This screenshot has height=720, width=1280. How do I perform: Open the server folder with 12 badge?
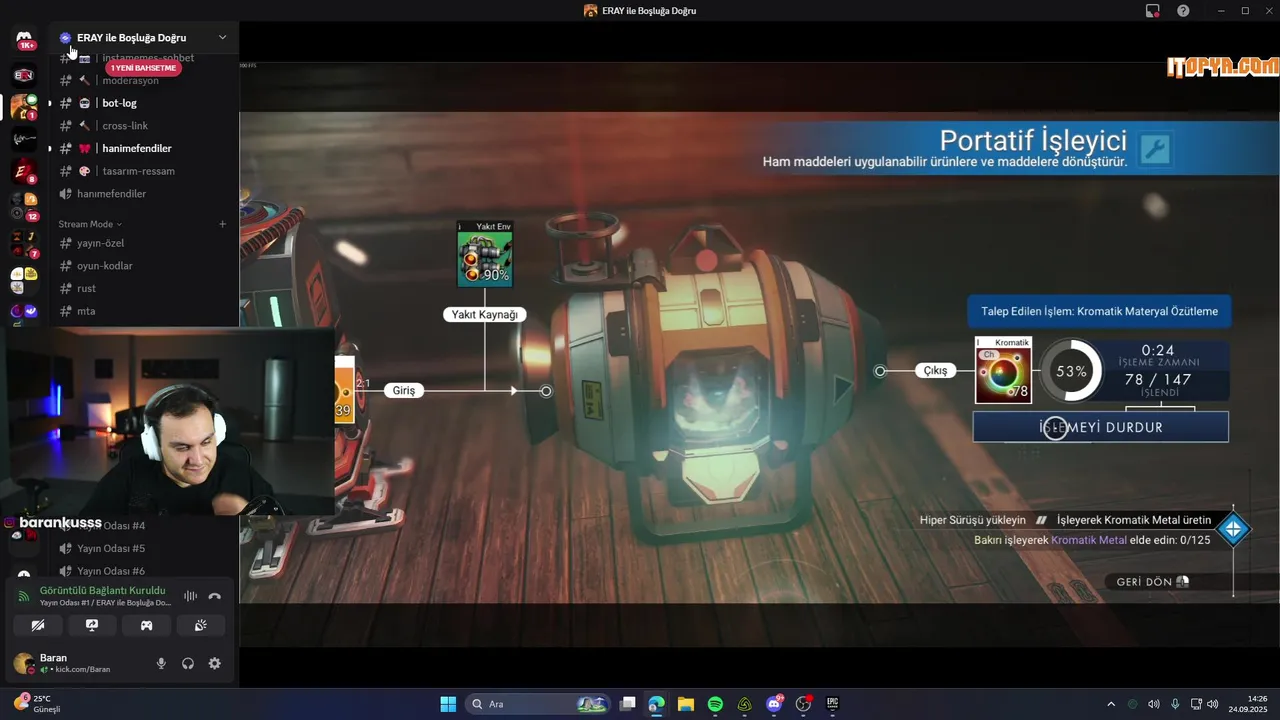24,206
